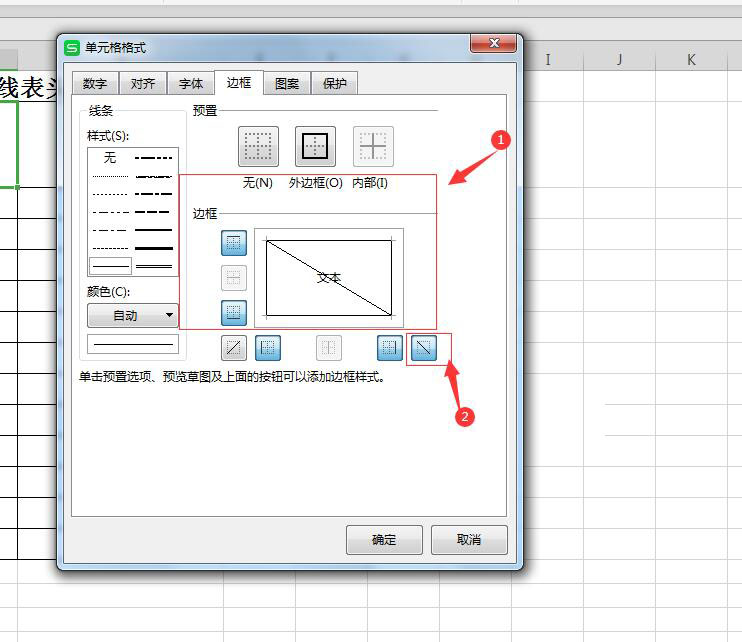Open the 颜色 color dropdown set to 自动

point(132,316)
